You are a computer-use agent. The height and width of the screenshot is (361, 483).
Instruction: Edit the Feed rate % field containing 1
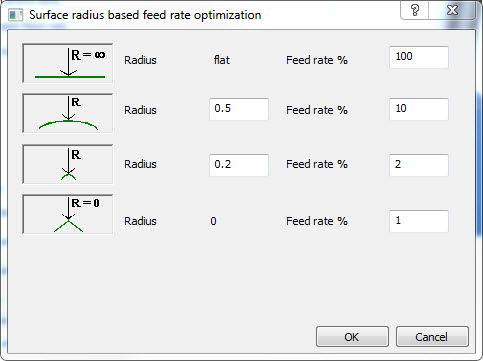(419, 221)
